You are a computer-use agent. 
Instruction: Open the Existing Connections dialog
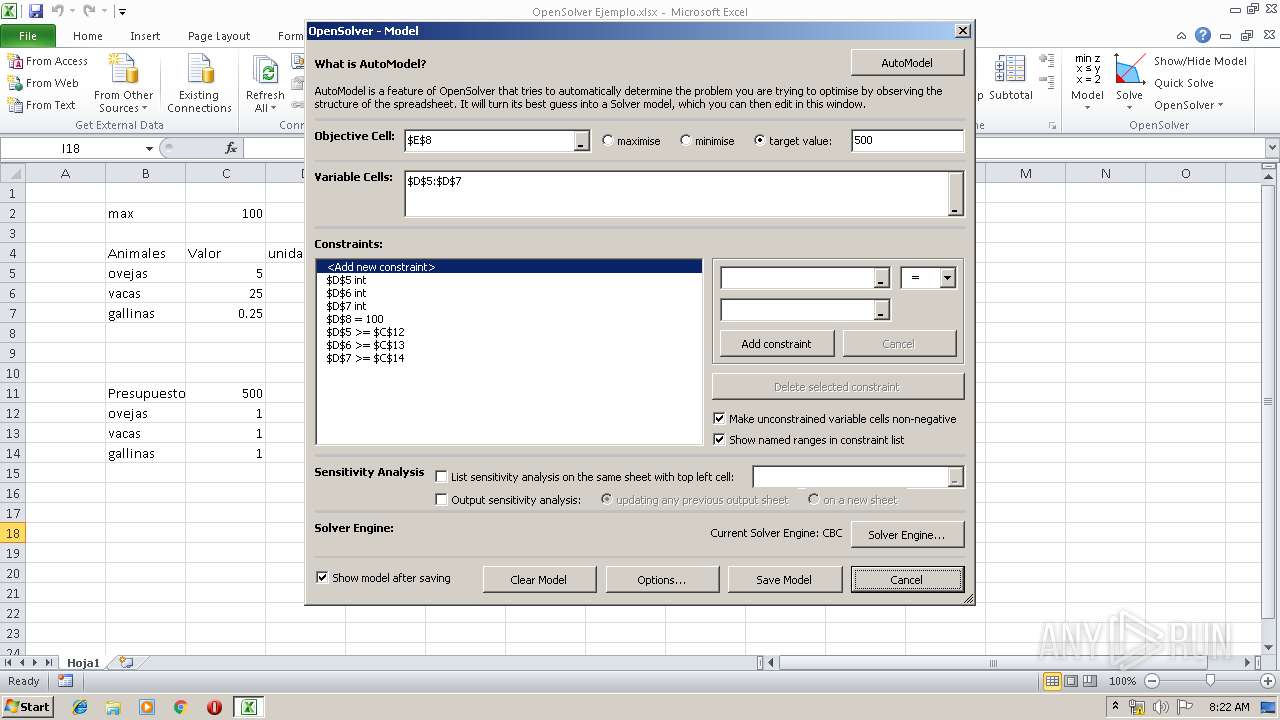click(199, 85)
